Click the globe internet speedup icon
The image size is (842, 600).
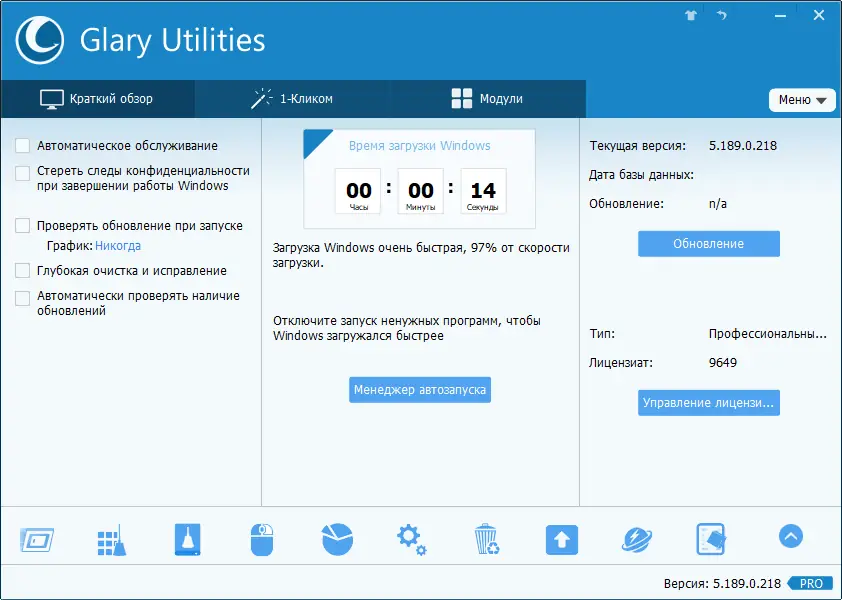coord(637,537)
